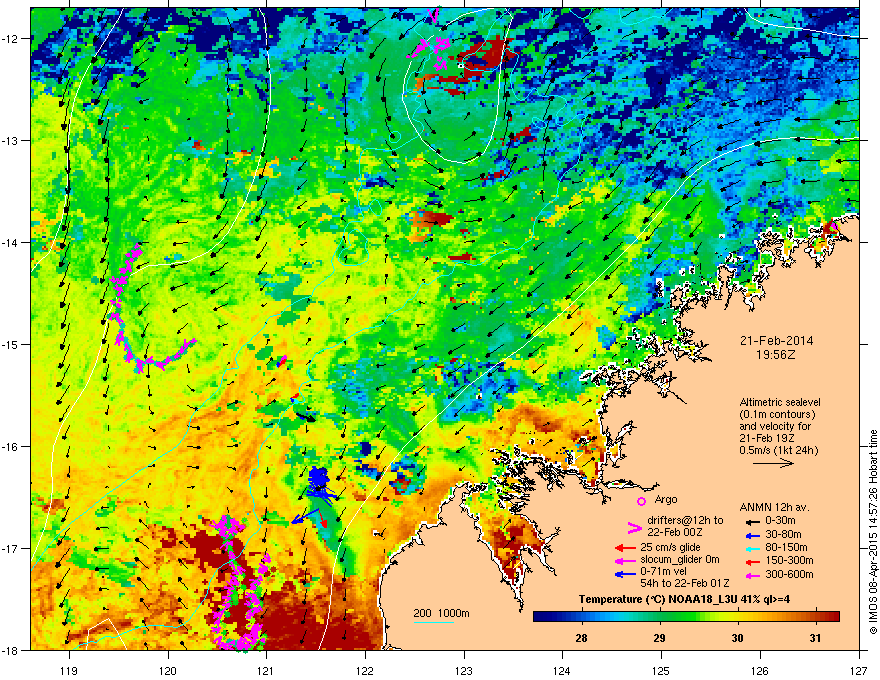
Task: Click latitude axis label -13
Action: [x=11, y=140]
